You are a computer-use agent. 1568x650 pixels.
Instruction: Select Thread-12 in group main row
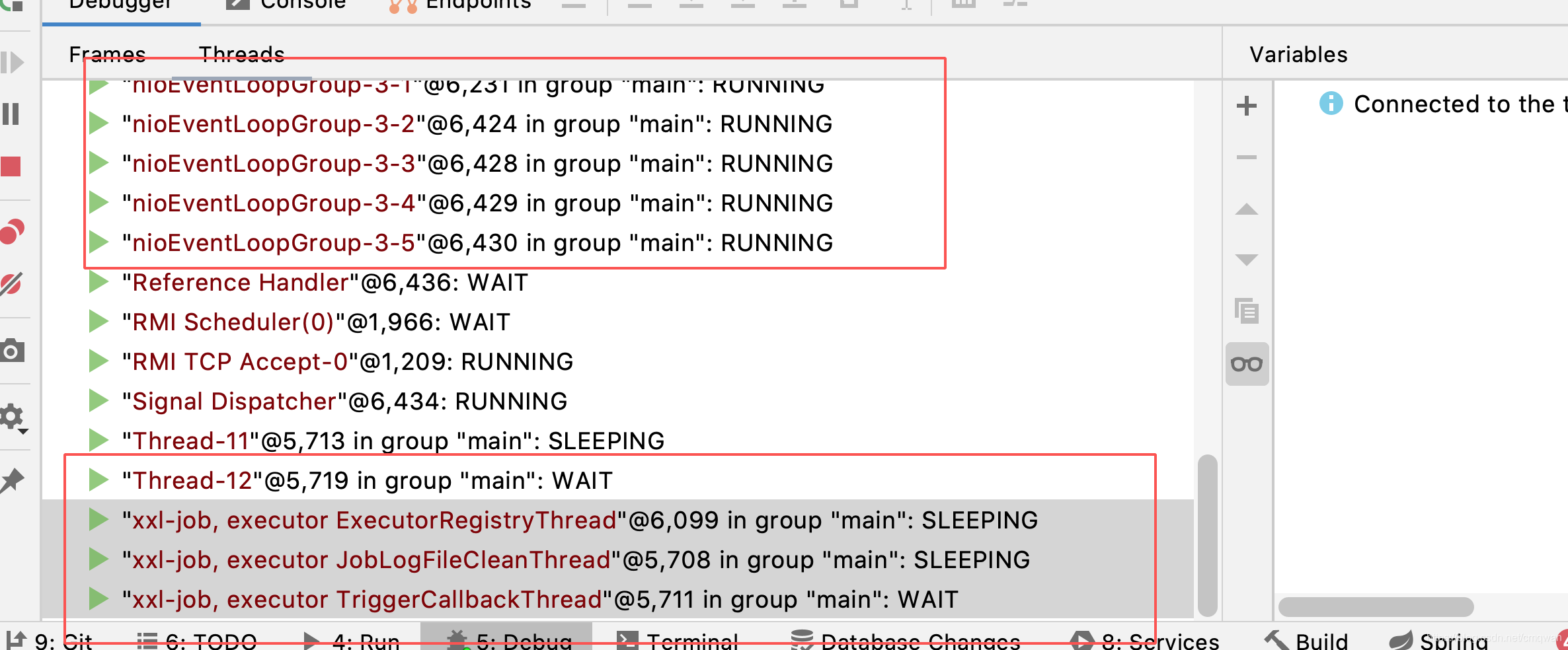tap(618, 480)
